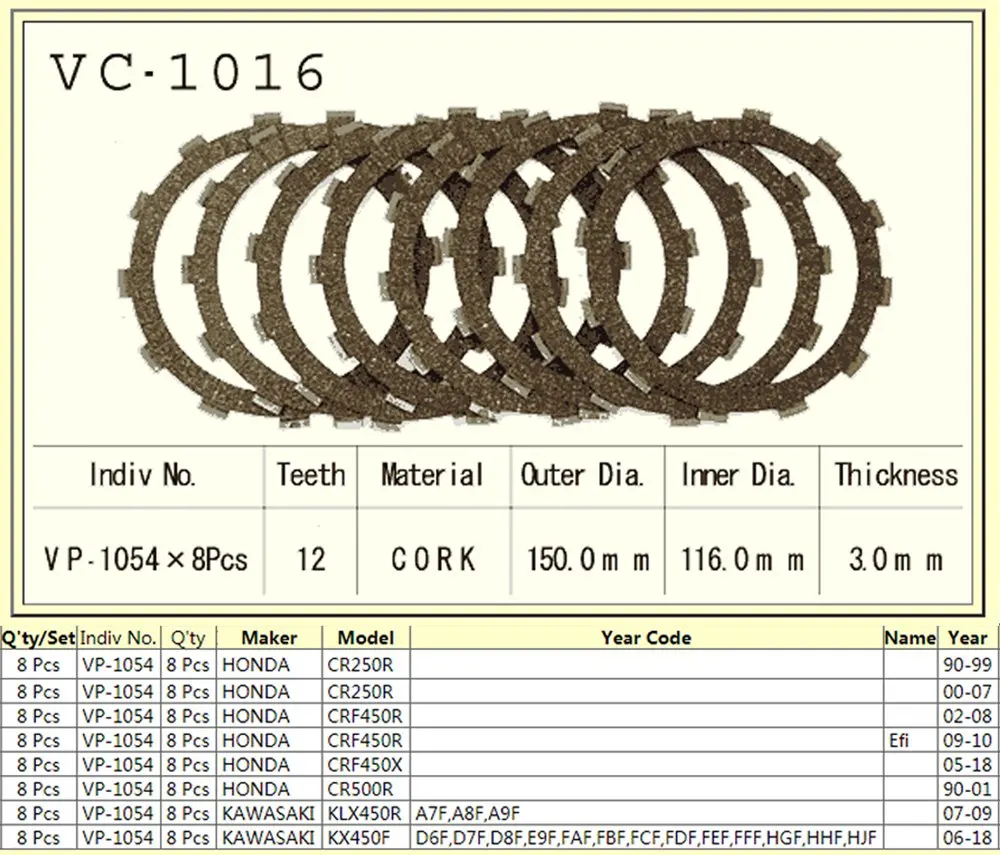Click the 'Maker' column header

point(269,638)
